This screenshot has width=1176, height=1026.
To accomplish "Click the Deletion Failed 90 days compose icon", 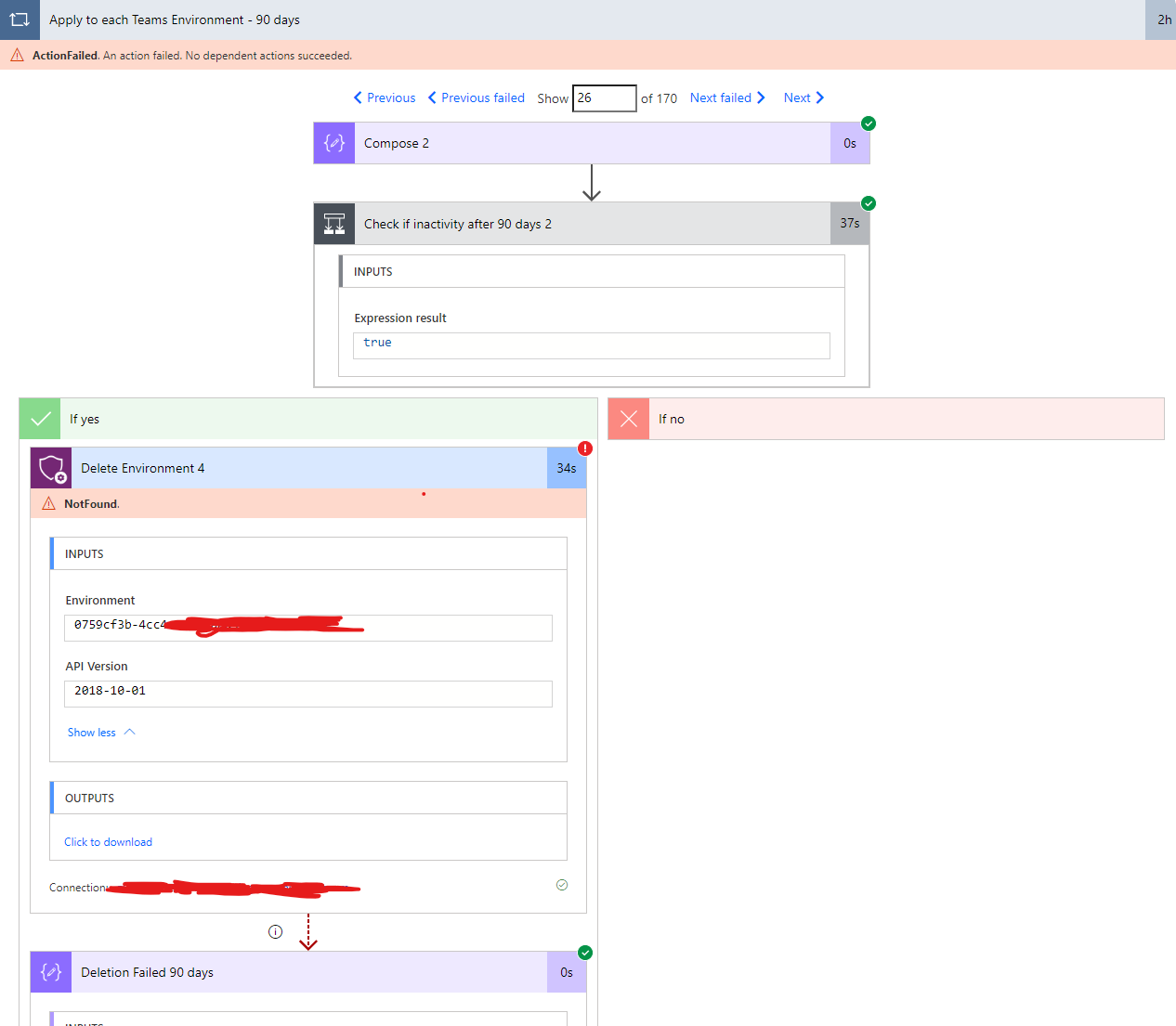I will point(50,971).
